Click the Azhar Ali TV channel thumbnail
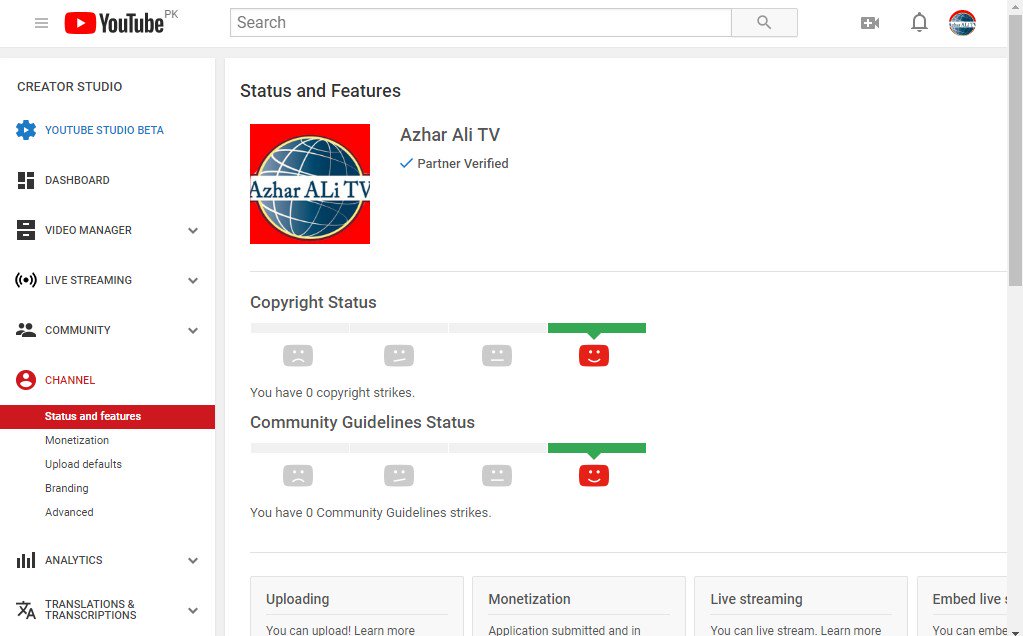Screen dimensions: 1023x636 [310, 184]
